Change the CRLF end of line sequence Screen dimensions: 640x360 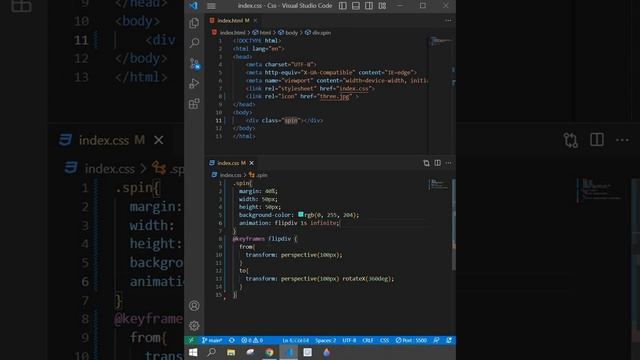pos(368,340)
